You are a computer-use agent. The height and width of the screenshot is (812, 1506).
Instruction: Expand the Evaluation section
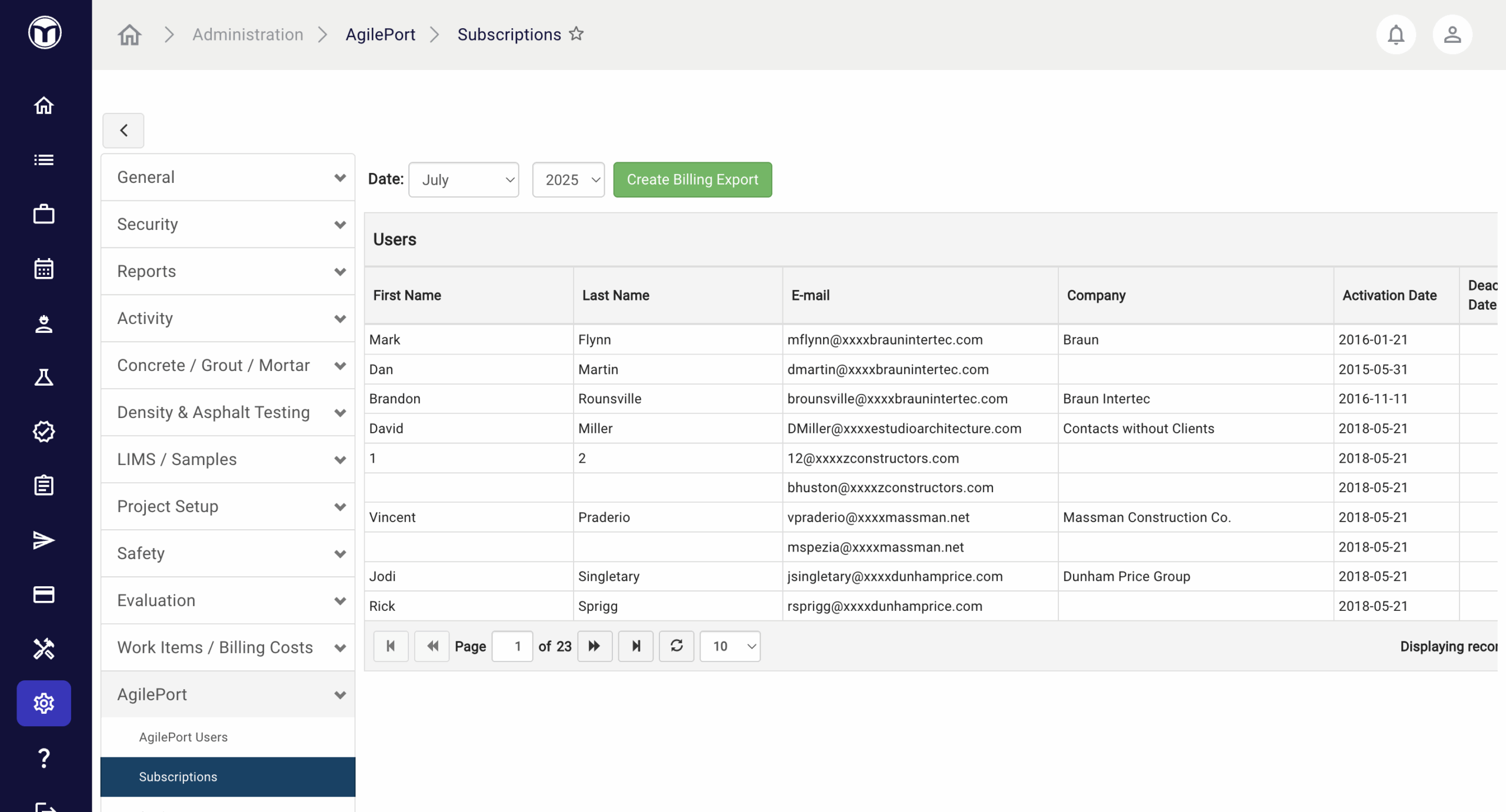pyautogui.click(x=228, y=601)
